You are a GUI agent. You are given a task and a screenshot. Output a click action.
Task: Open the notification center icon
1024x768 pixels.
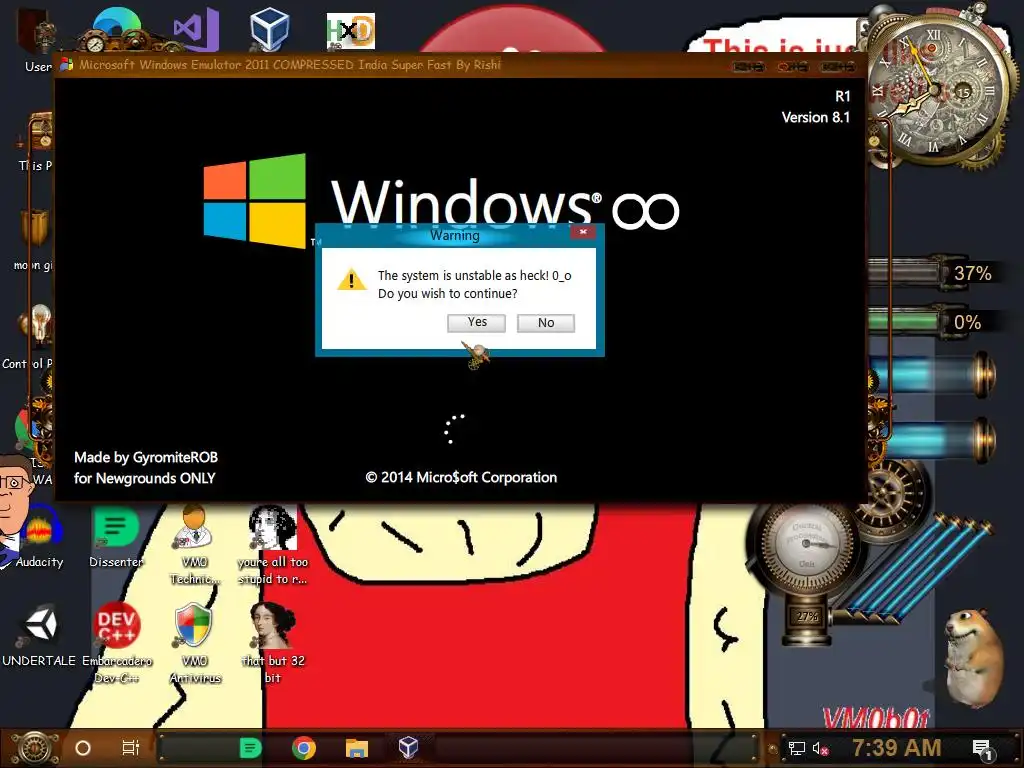point(982,749)
